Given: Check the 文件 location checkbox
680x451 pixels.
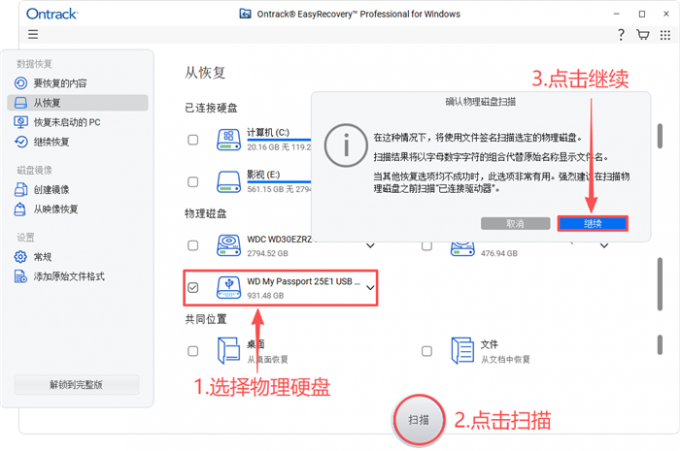Looking at the screenshot, I should click(x=427, y=351).
